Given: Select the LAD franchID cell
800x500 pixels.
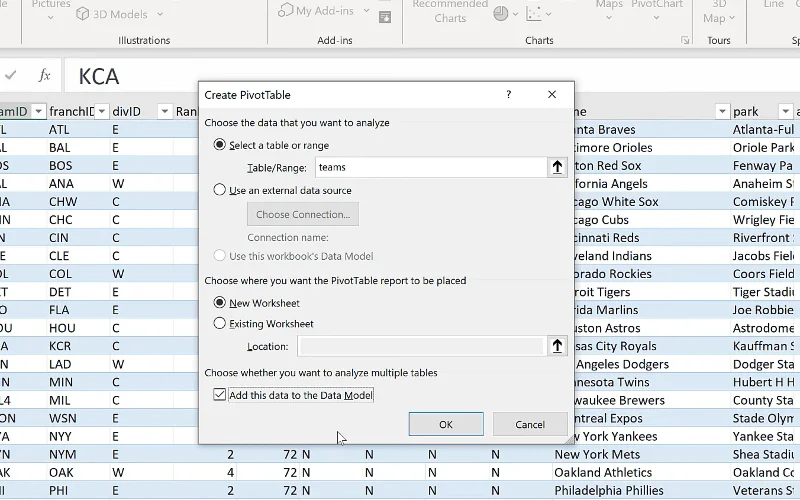Looking at the screenshot, I should coord(78,364).
